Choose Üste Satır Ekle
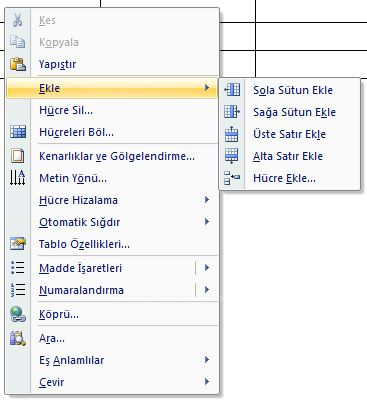The image size is (367, 403). pyautogui.click(x=289, y=134)
